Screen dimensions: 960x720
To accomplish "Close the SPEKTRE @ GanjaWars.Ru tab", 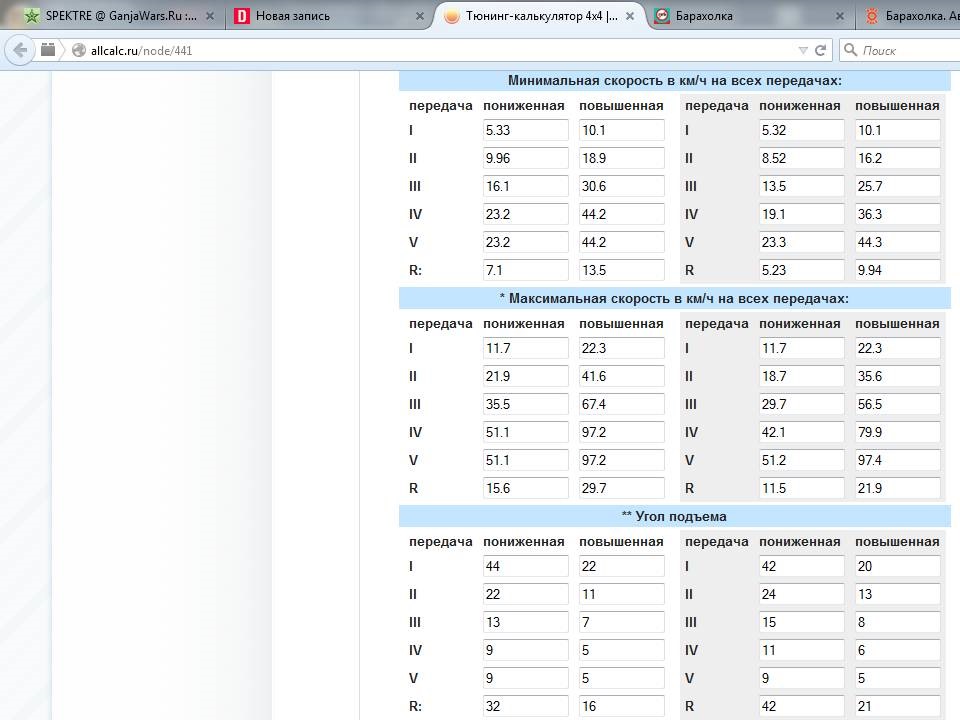I will coord(210,16).
